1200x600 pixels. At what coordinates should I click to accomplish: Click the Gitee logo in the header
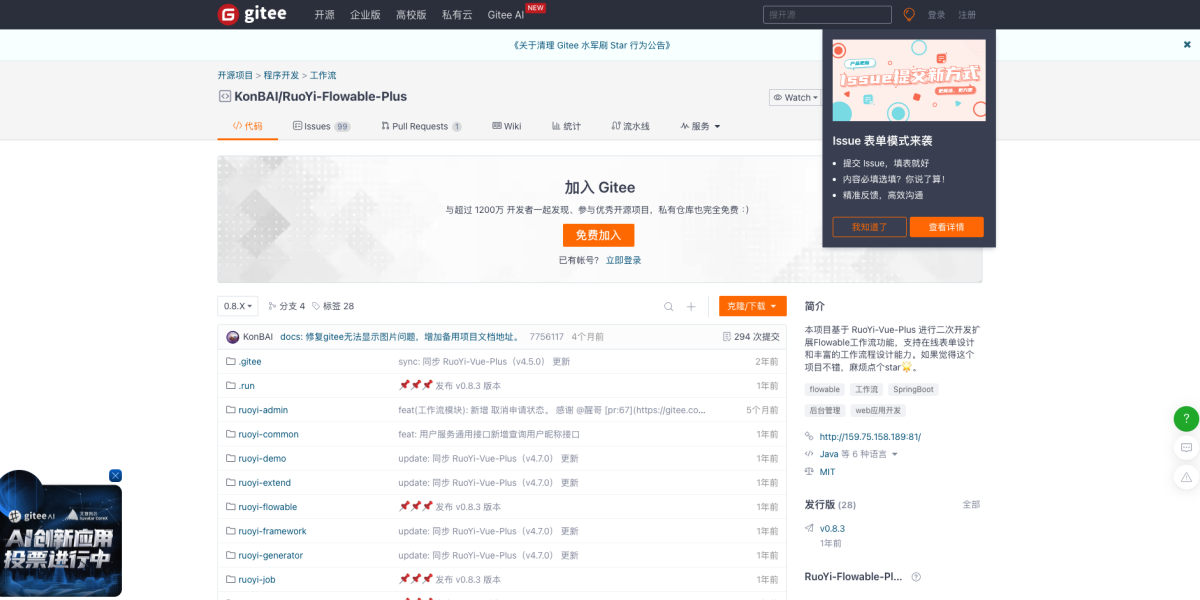[252, 14]
